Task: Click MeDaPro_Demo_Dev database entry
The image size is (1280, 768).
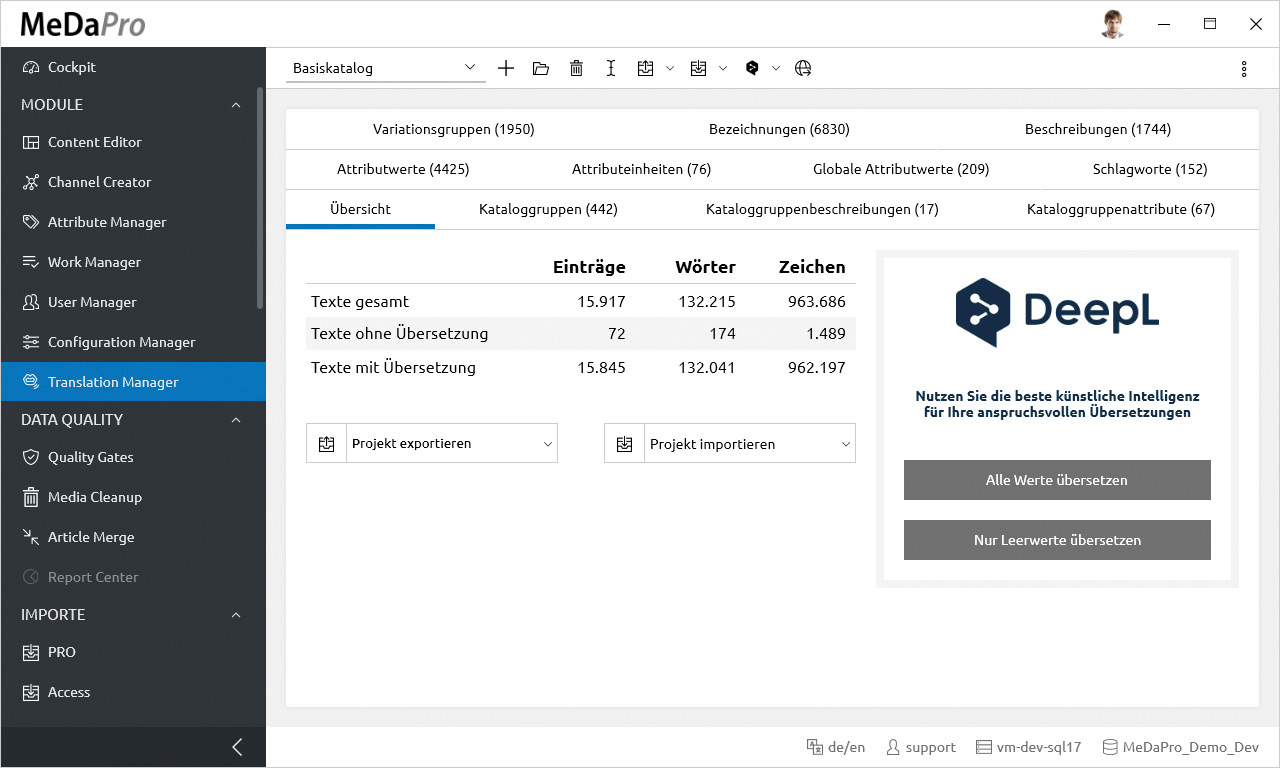Action: 1180,747
